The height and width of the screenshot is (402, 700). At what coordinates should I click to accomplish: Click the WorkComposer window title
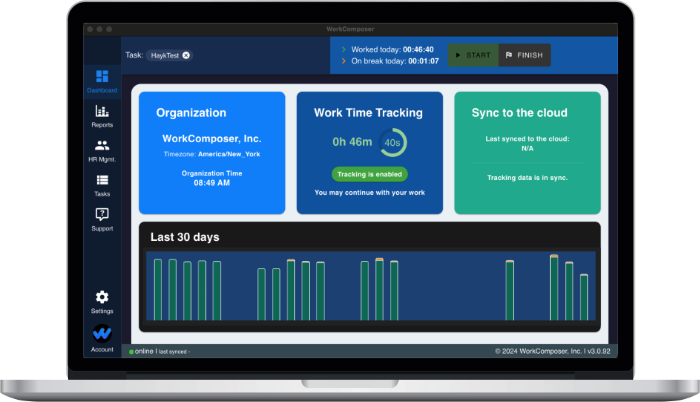pyautogui.click(x=350, y=29)
